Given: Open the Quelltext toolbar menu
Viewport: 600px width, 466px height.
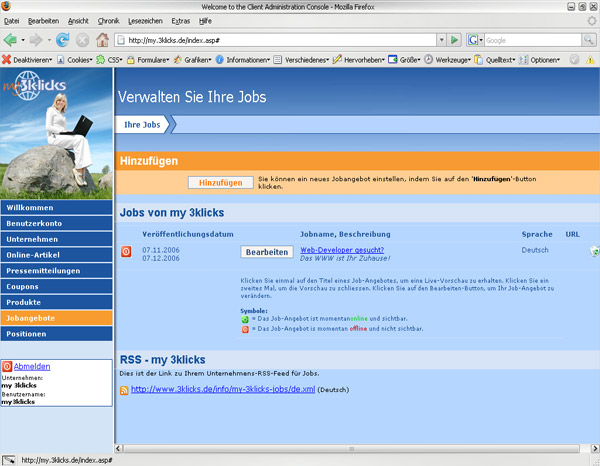Looking at the screenshot, I should click(x=495, y=60).
